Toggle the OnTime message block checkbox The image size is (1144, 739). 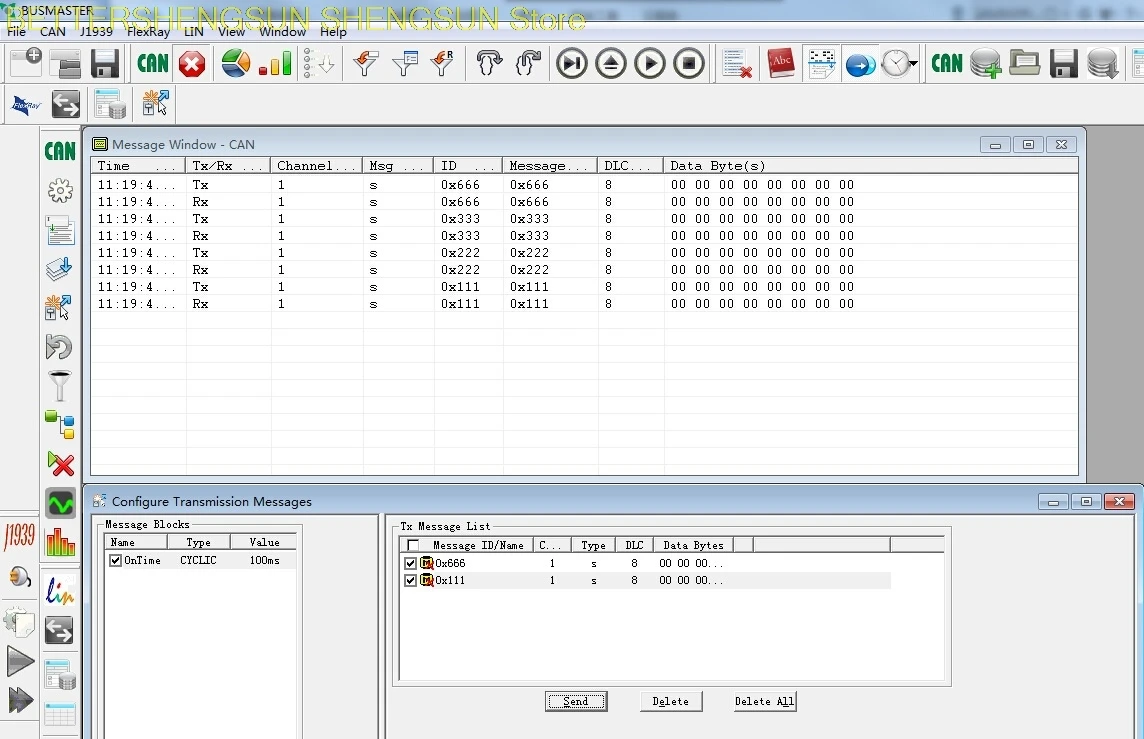click(115, 560)
